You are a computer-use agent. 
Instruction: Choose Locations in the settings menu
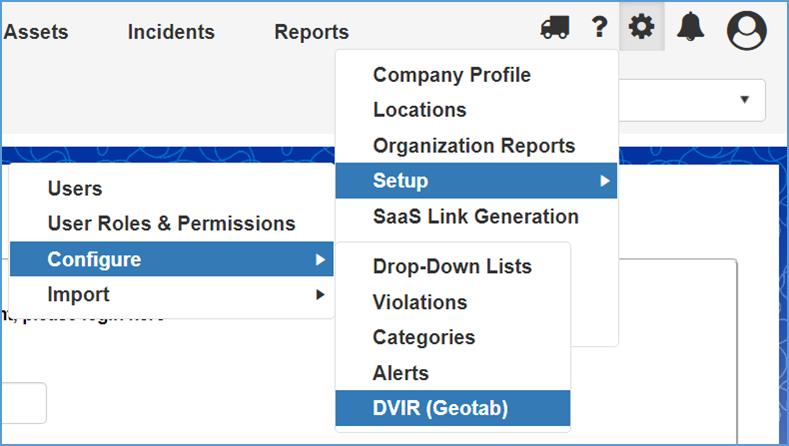click(419, 110)
